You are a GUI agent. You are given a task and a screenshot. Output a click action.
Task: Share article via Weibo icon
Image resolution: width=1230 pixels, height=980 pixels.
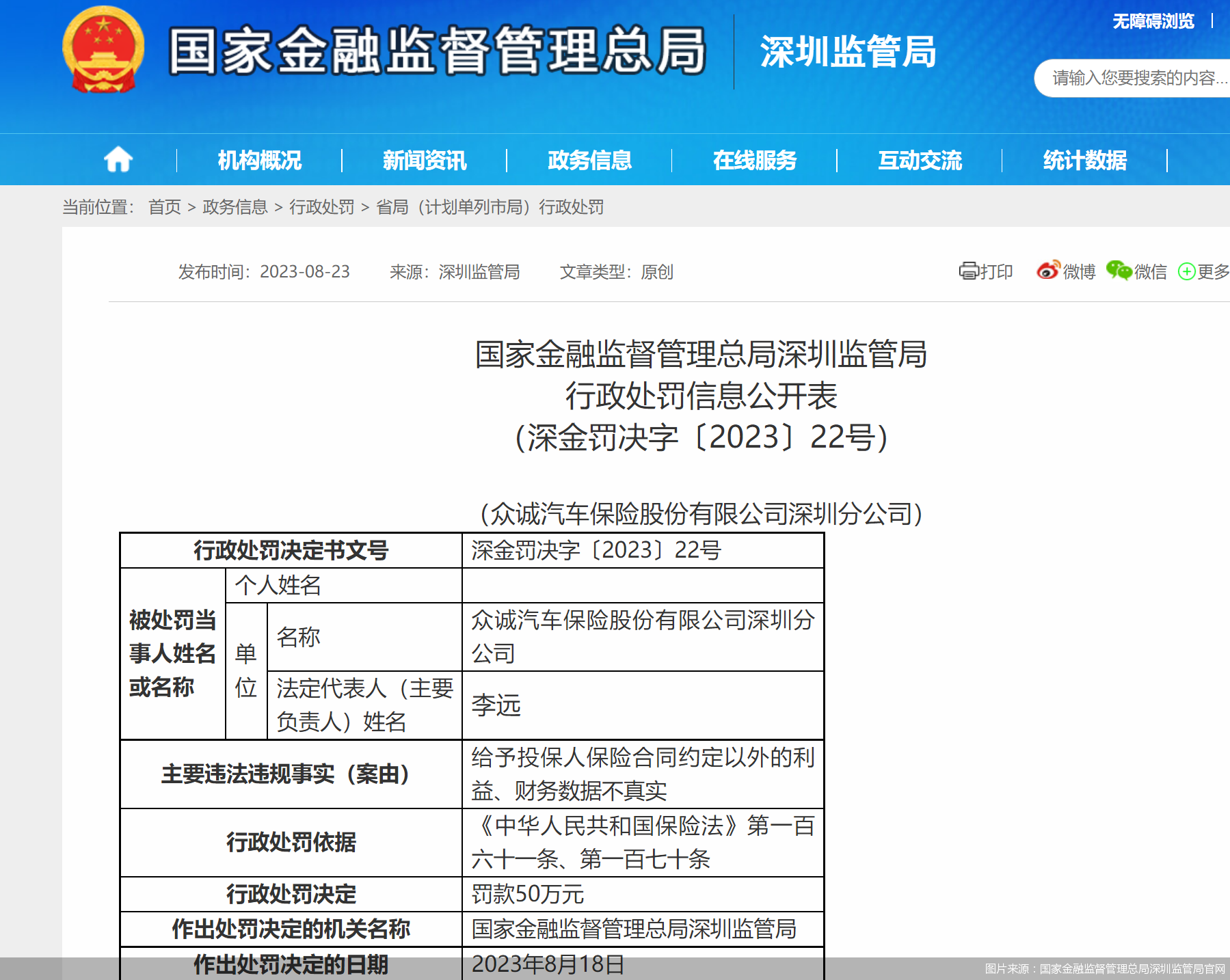pos(1047,271)
